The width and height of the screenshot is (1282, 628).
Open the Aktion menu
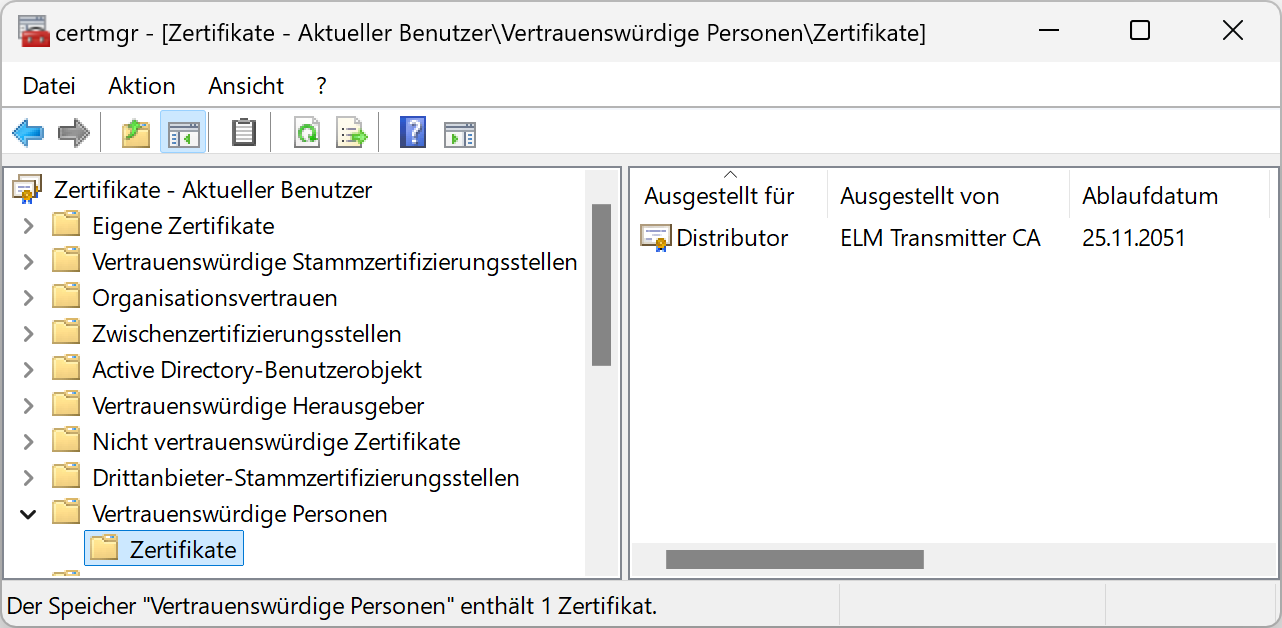142,86
